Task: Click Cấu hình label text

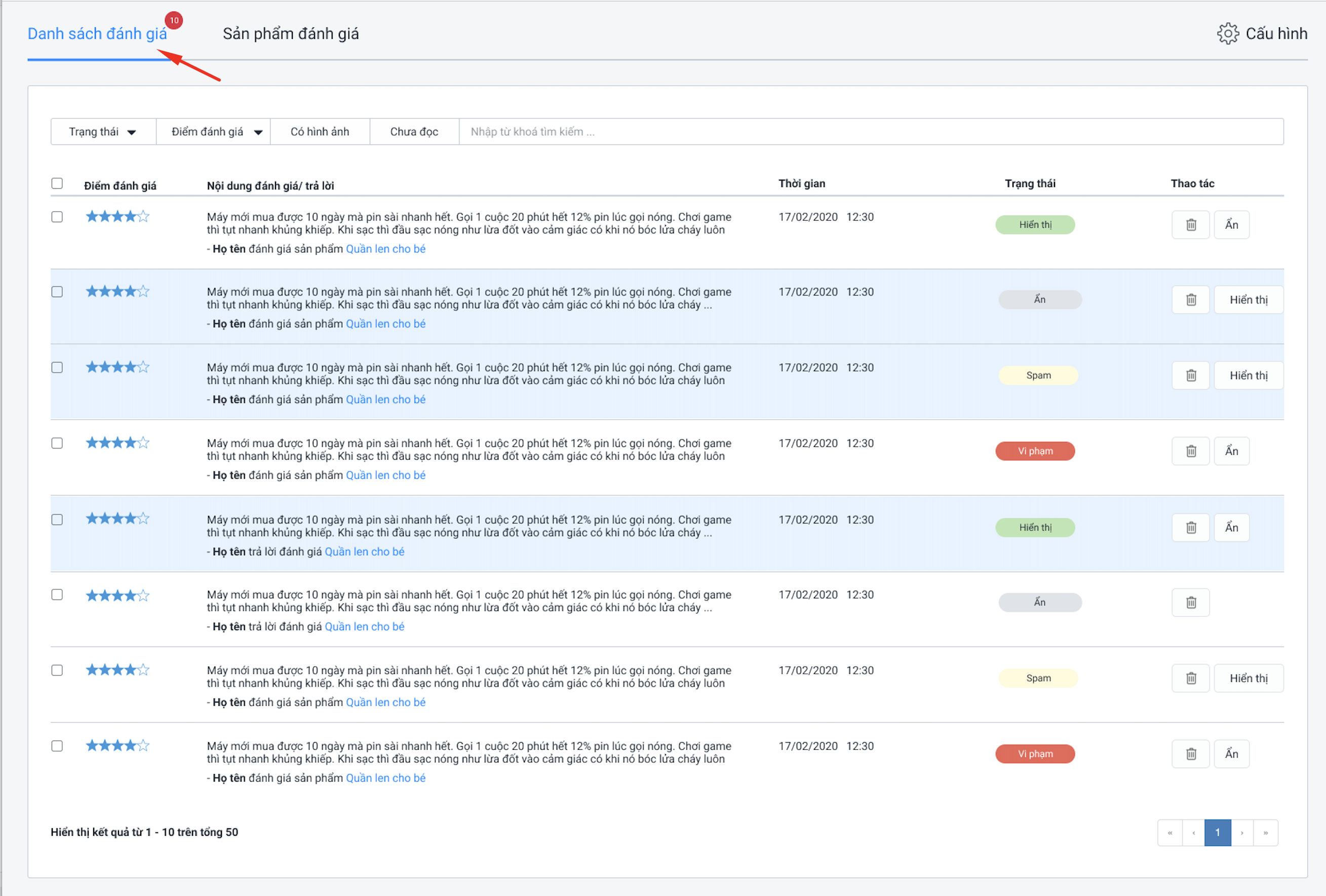Action: [1276, 33]
